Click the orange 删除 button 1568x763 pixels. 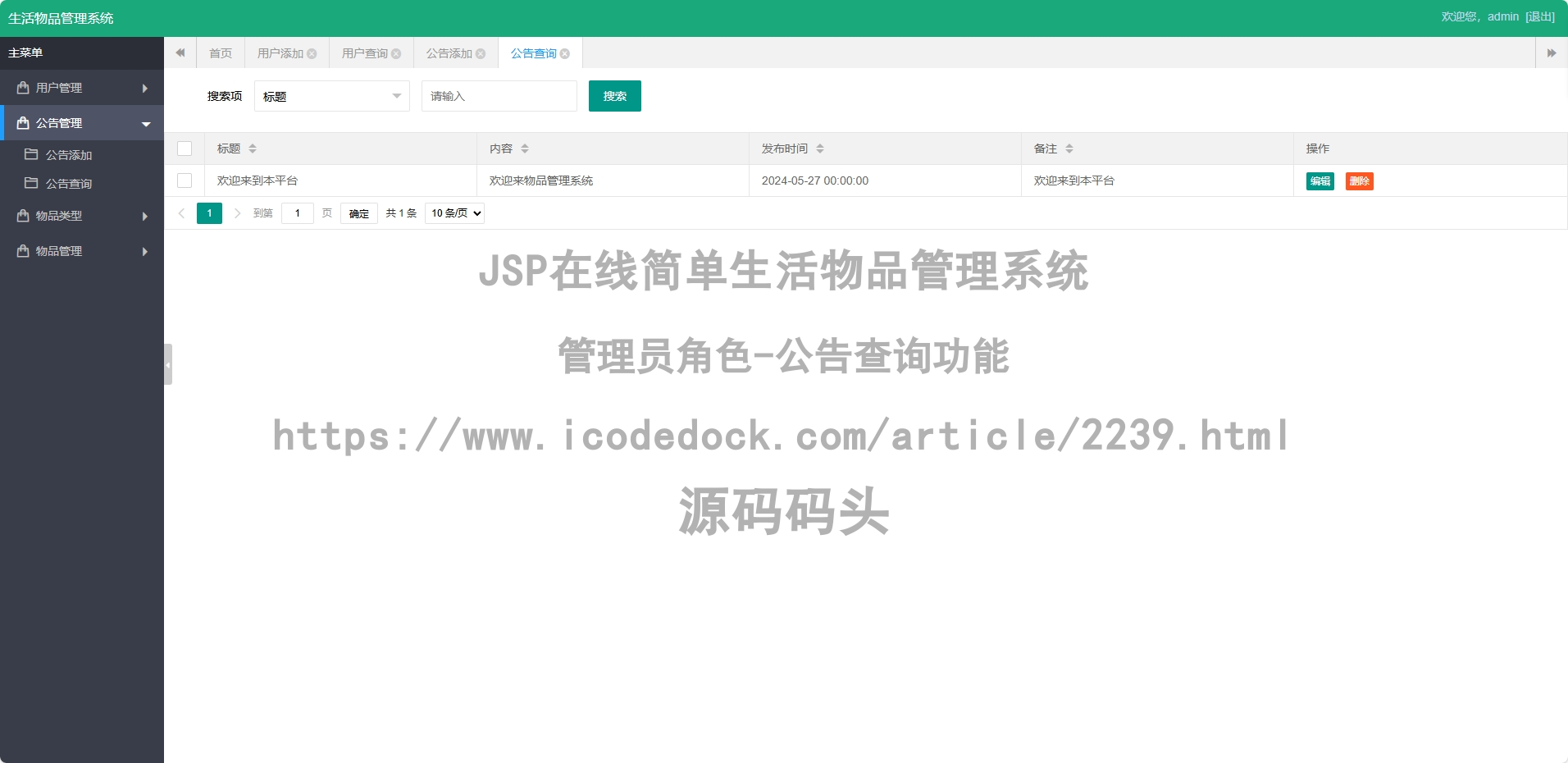1360,181
